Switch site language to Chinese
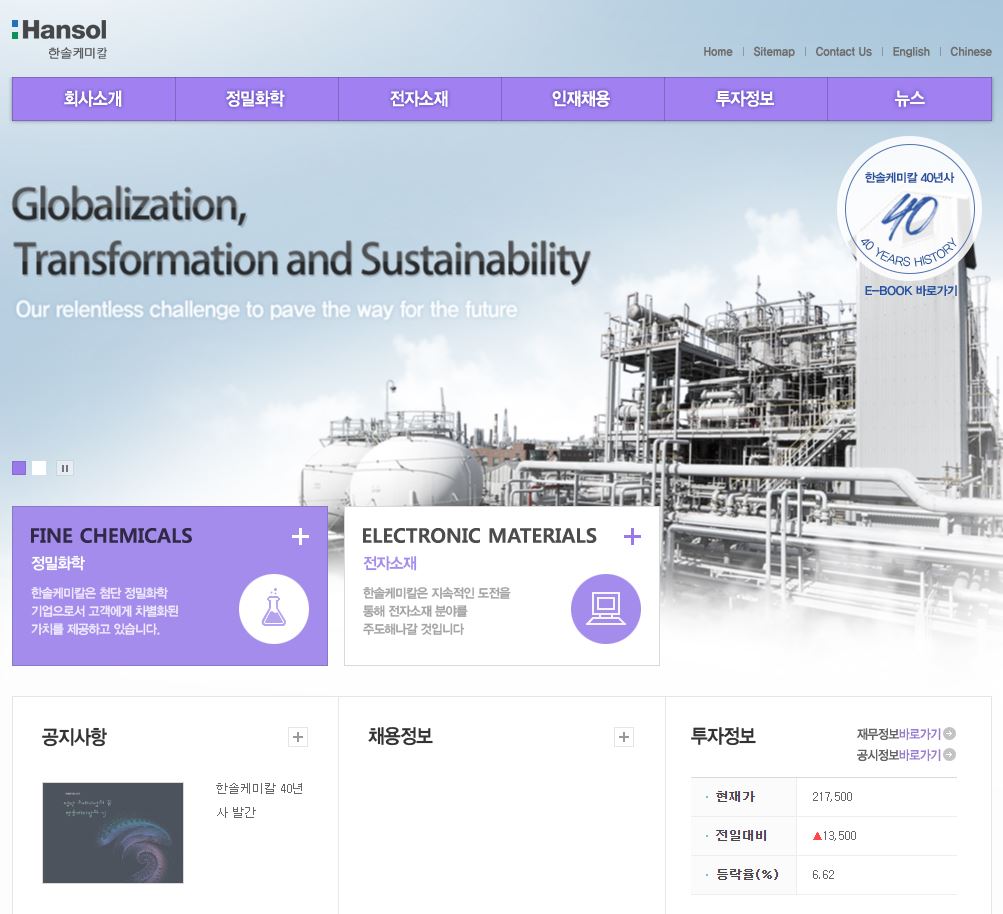The image size is (1003, 914). tap(970, 52)
